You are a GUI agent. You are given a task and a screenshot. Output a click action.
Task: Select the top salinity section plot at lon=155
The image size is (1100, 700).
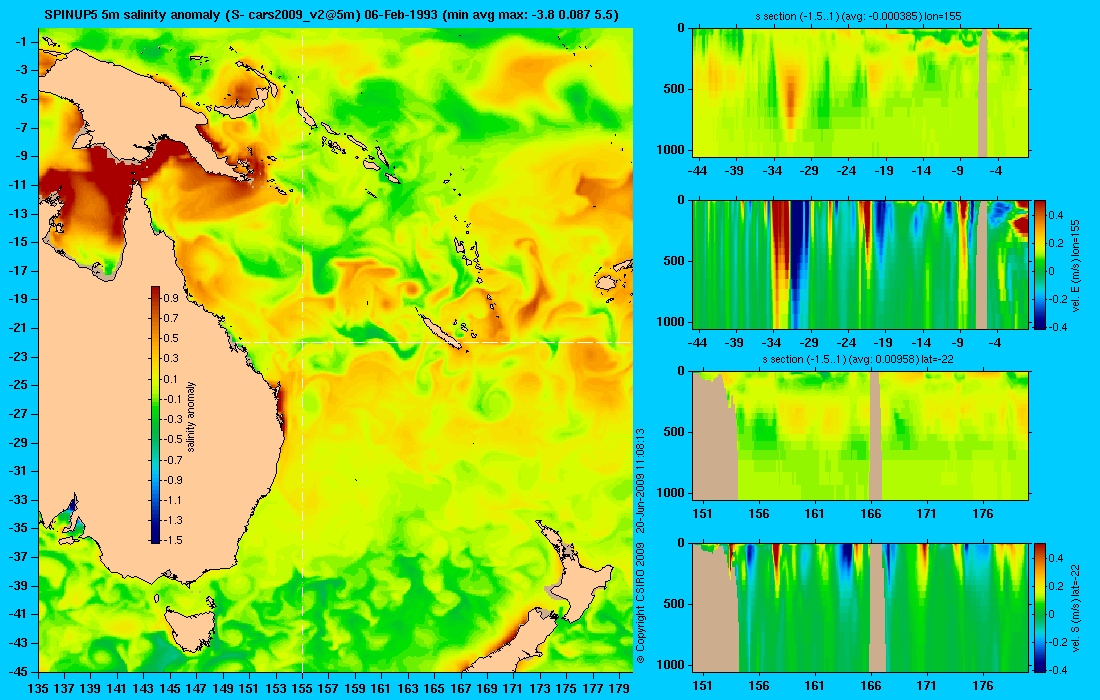860,93
